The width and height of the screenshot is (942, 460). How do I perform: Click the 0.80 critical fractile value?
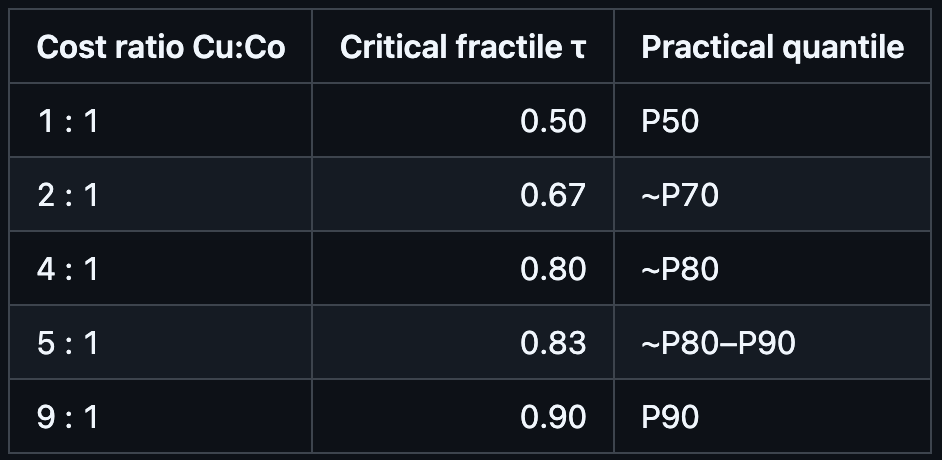(x=553, y=268)
